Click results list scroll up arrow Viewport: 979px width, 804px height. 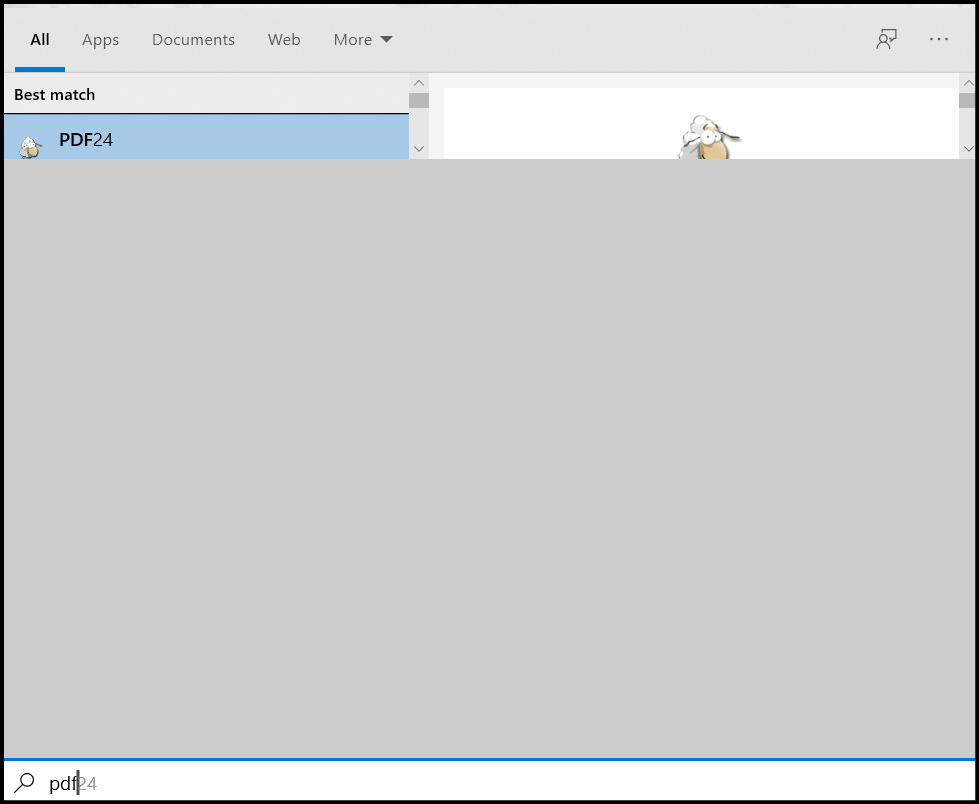tap(419, 83)
